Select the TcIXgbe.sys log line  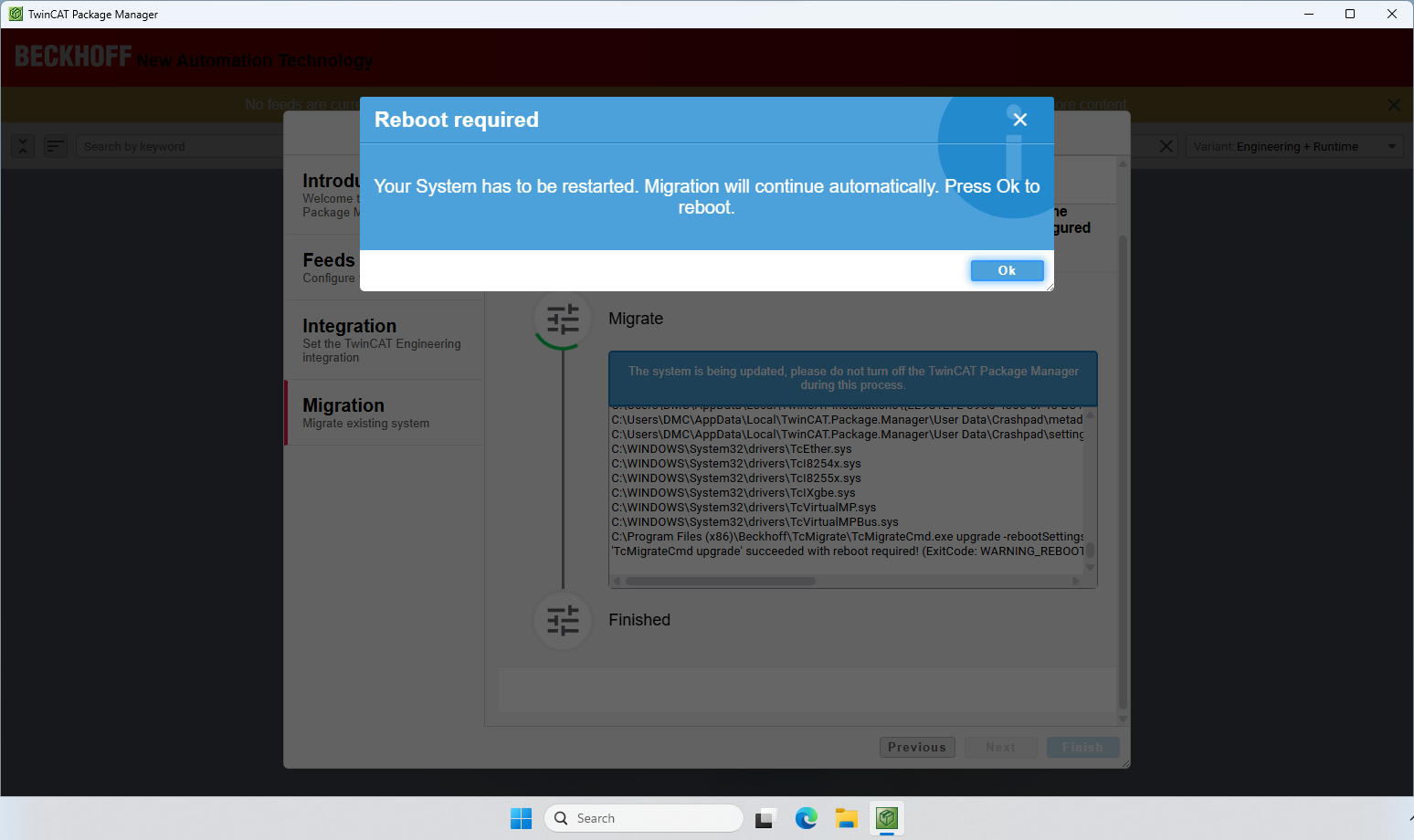pyautogui.click(x=733, y=493)
